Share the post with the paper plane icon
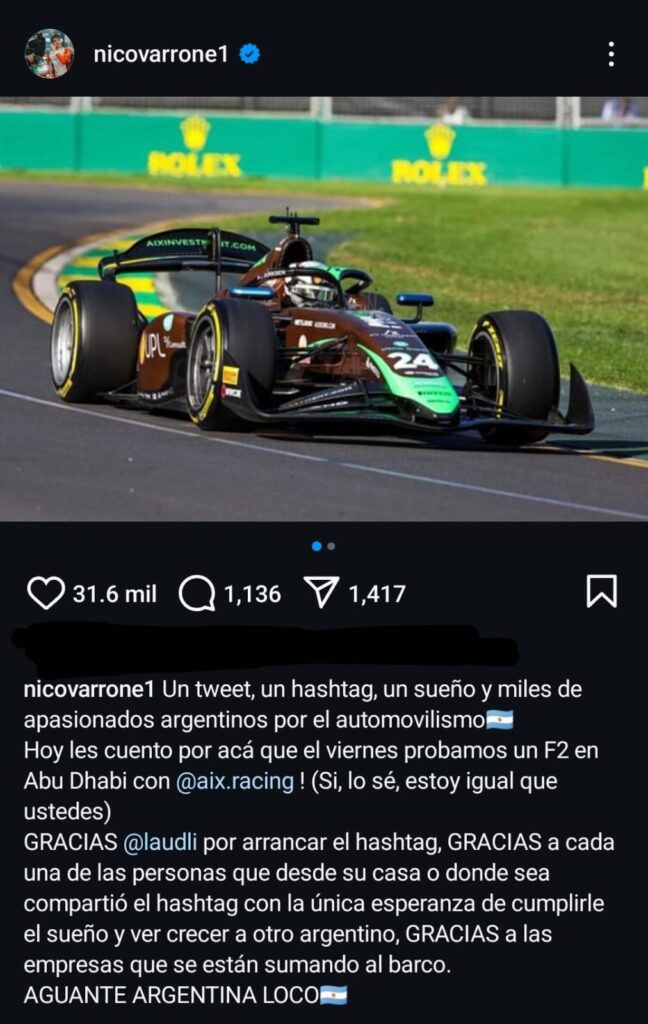Viewport: 648px width, 1024px height. point(321,592)
